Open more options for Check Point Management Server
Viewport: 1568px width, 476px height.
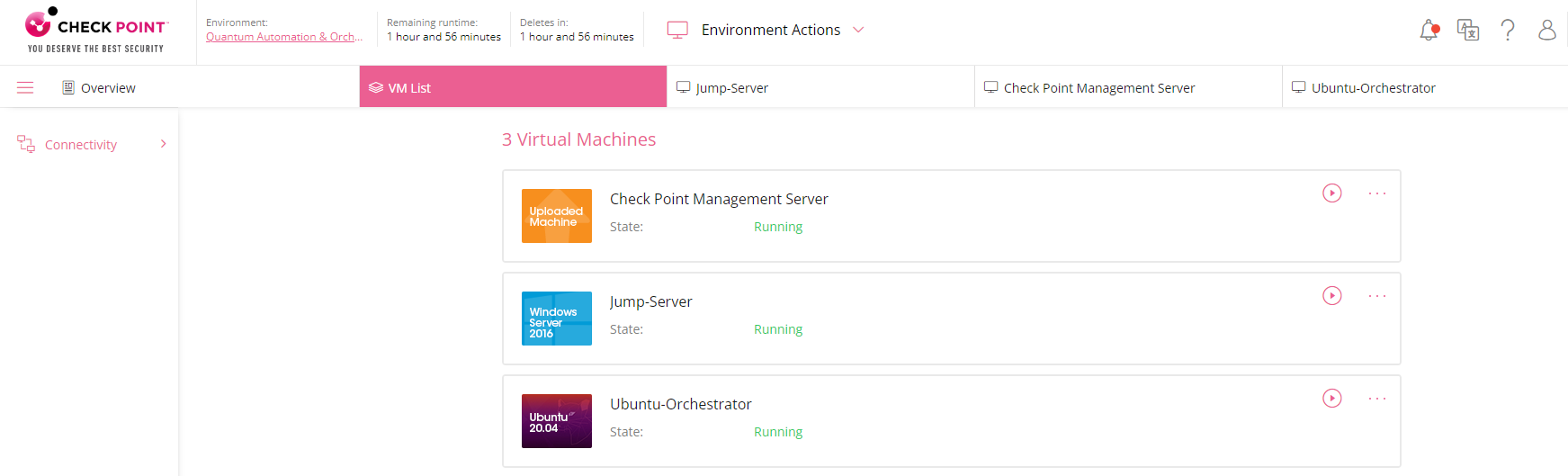tap(1377, 193)
